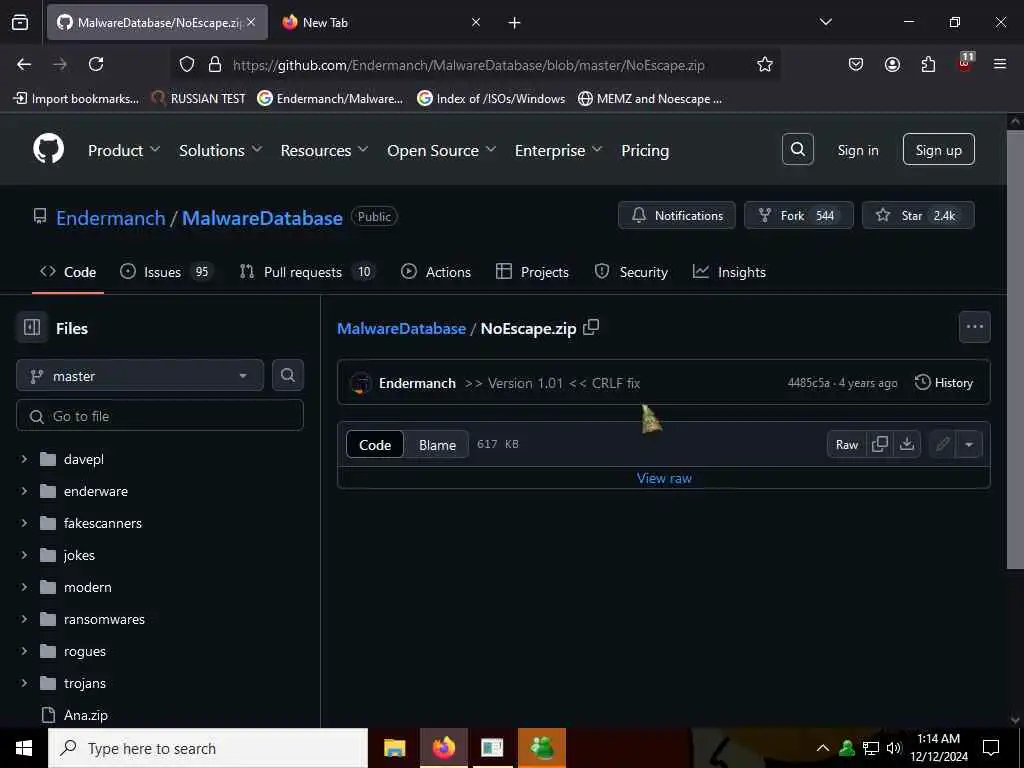The image size is (1024, 768).
Task: Expand the Enterprise menu
Action: coord(558,150)
